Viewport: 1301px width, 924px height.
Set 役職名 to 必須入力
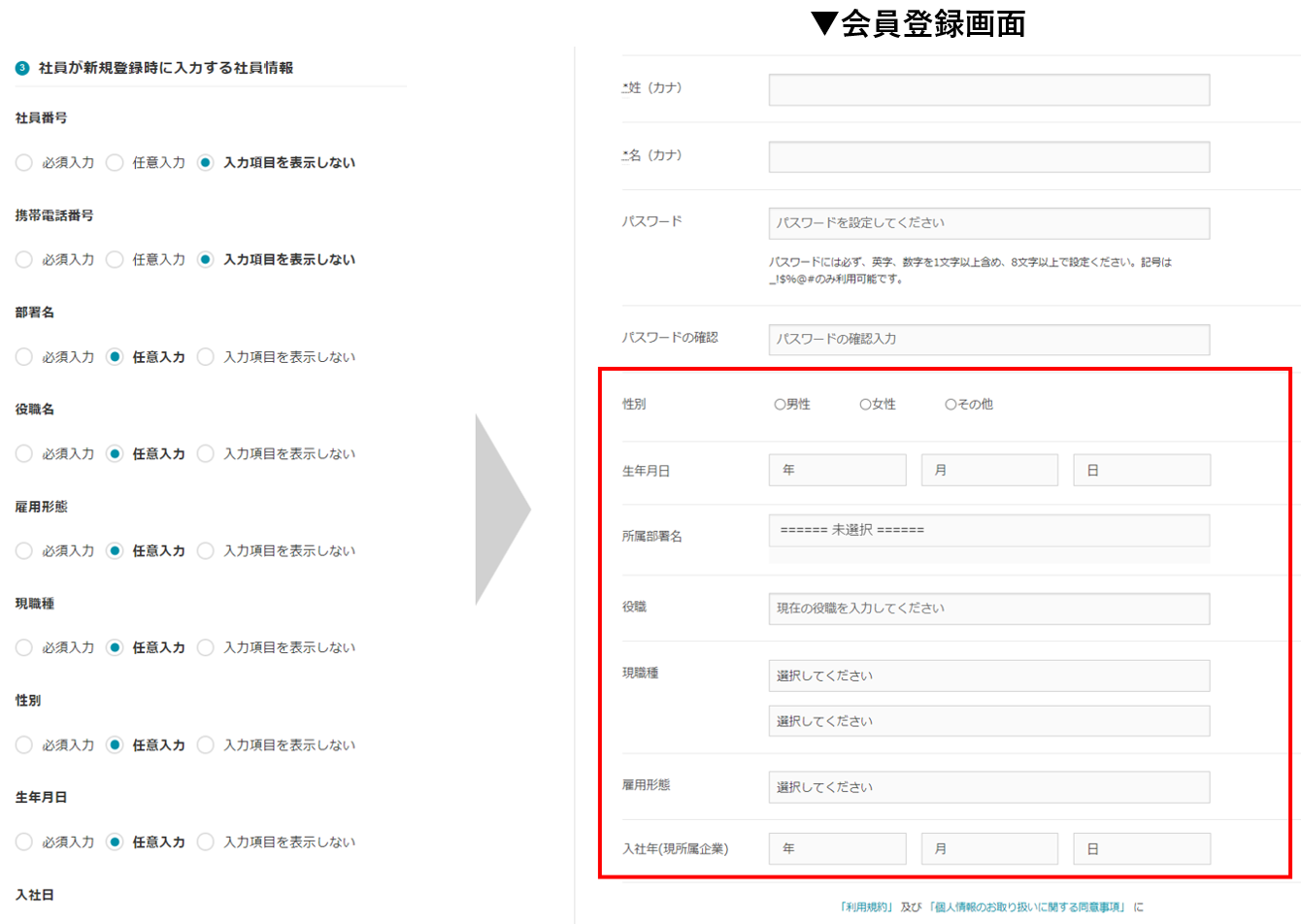(x=24, y=454)
